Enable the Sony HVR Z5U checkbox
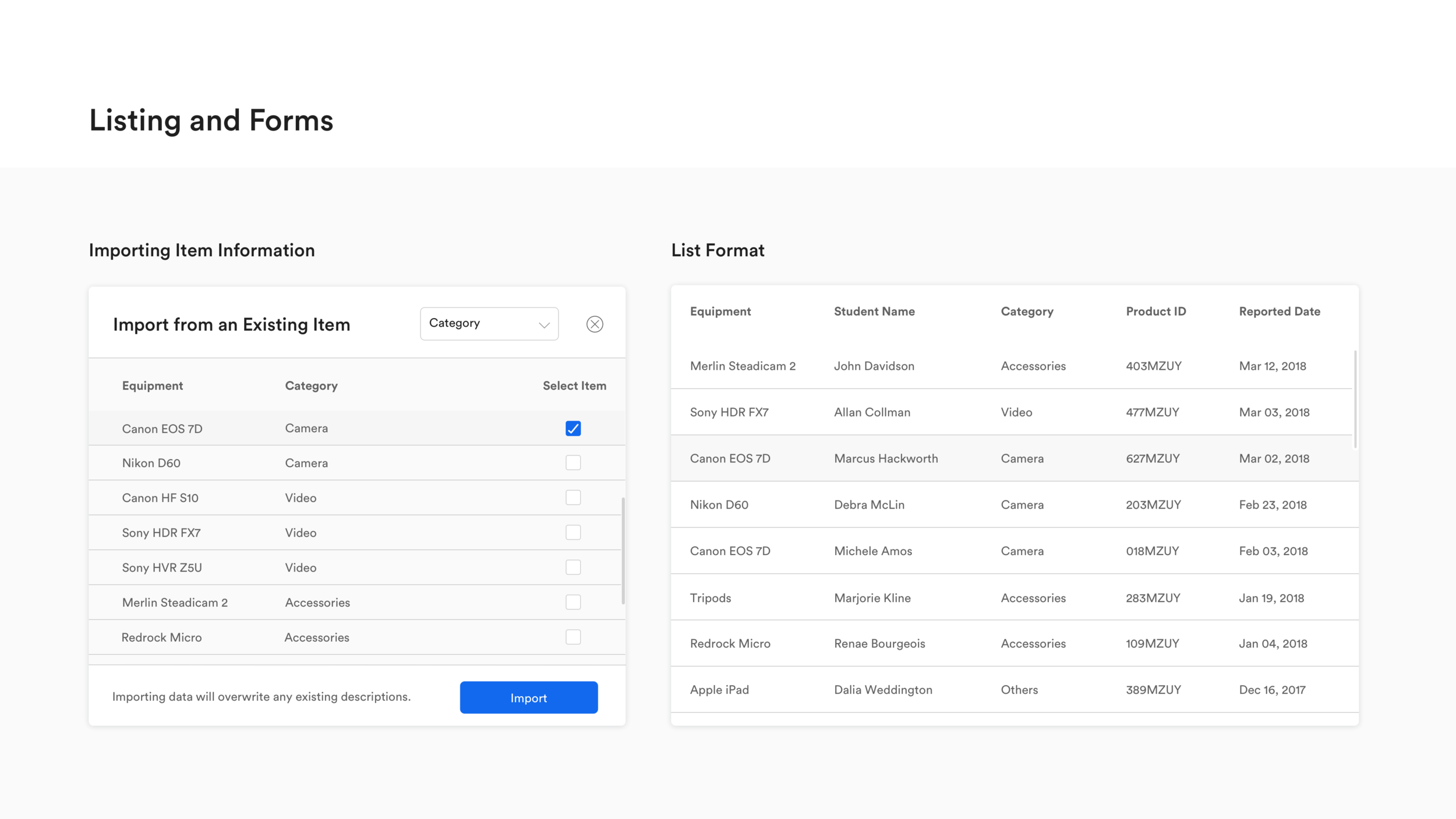The image size is (1456, 819). [573, 567]
